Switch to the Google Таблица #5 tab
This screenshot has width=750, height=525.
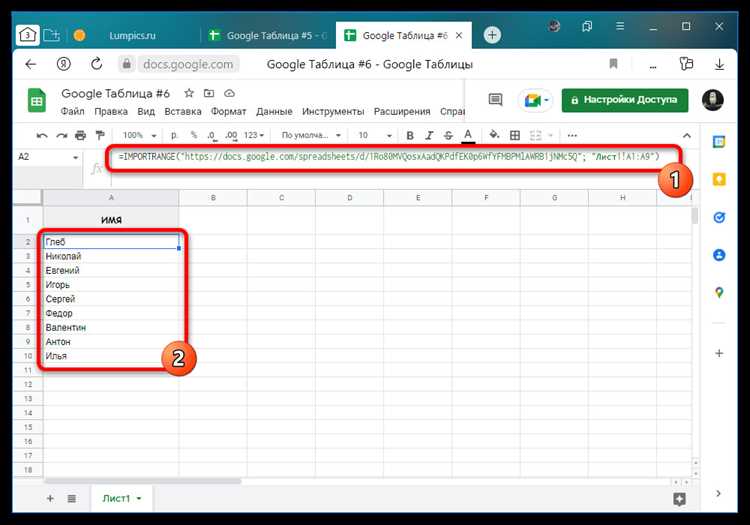coord(269,35)
